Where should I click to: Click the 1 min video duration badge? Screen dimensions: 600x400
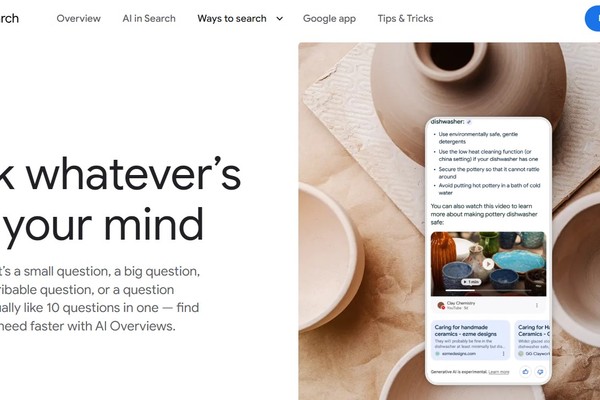[x=471, y=282]
